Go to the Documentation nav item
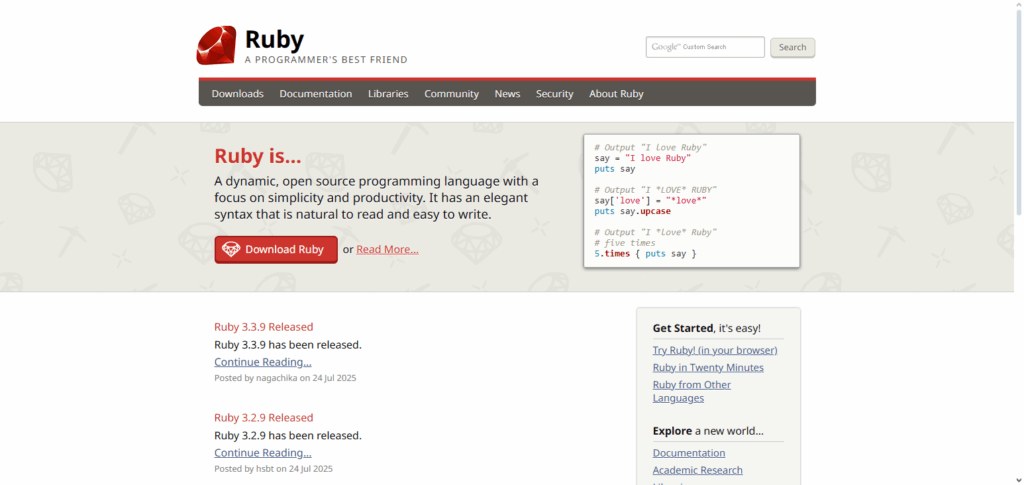The height and width of the screenshot is (485, 1024). coord(315,94)
